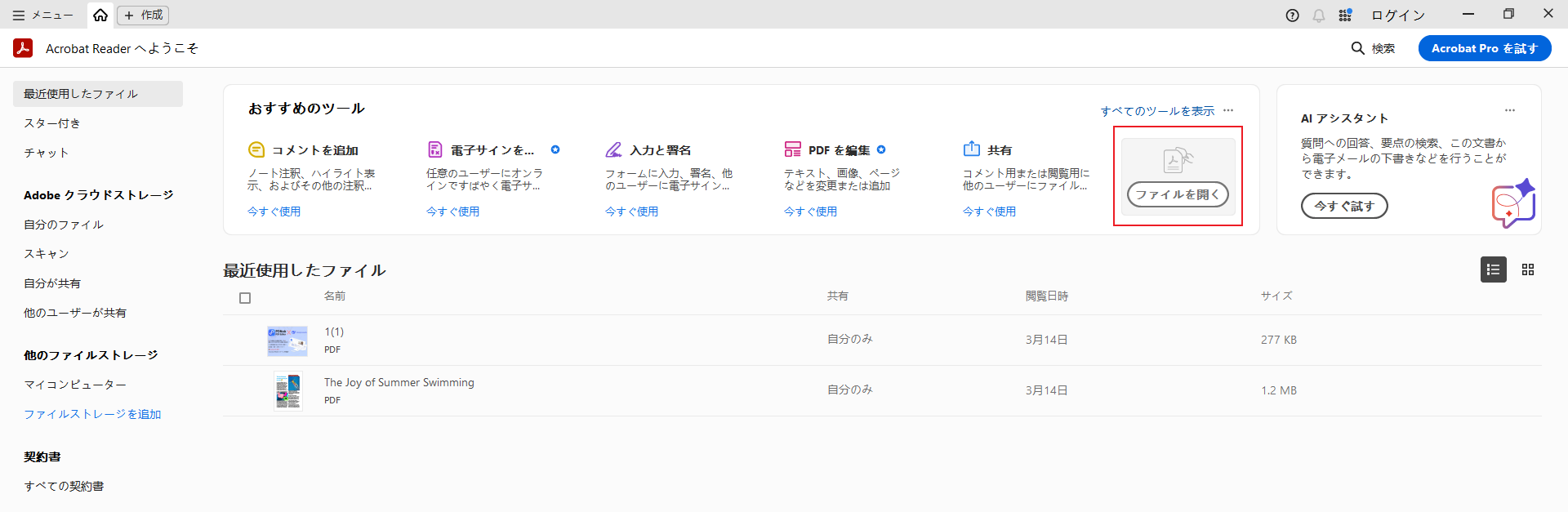Screen dimensions: 1568x512
Task: Click the AI assistant chat sparkle icon
Action: (1513, 204)
